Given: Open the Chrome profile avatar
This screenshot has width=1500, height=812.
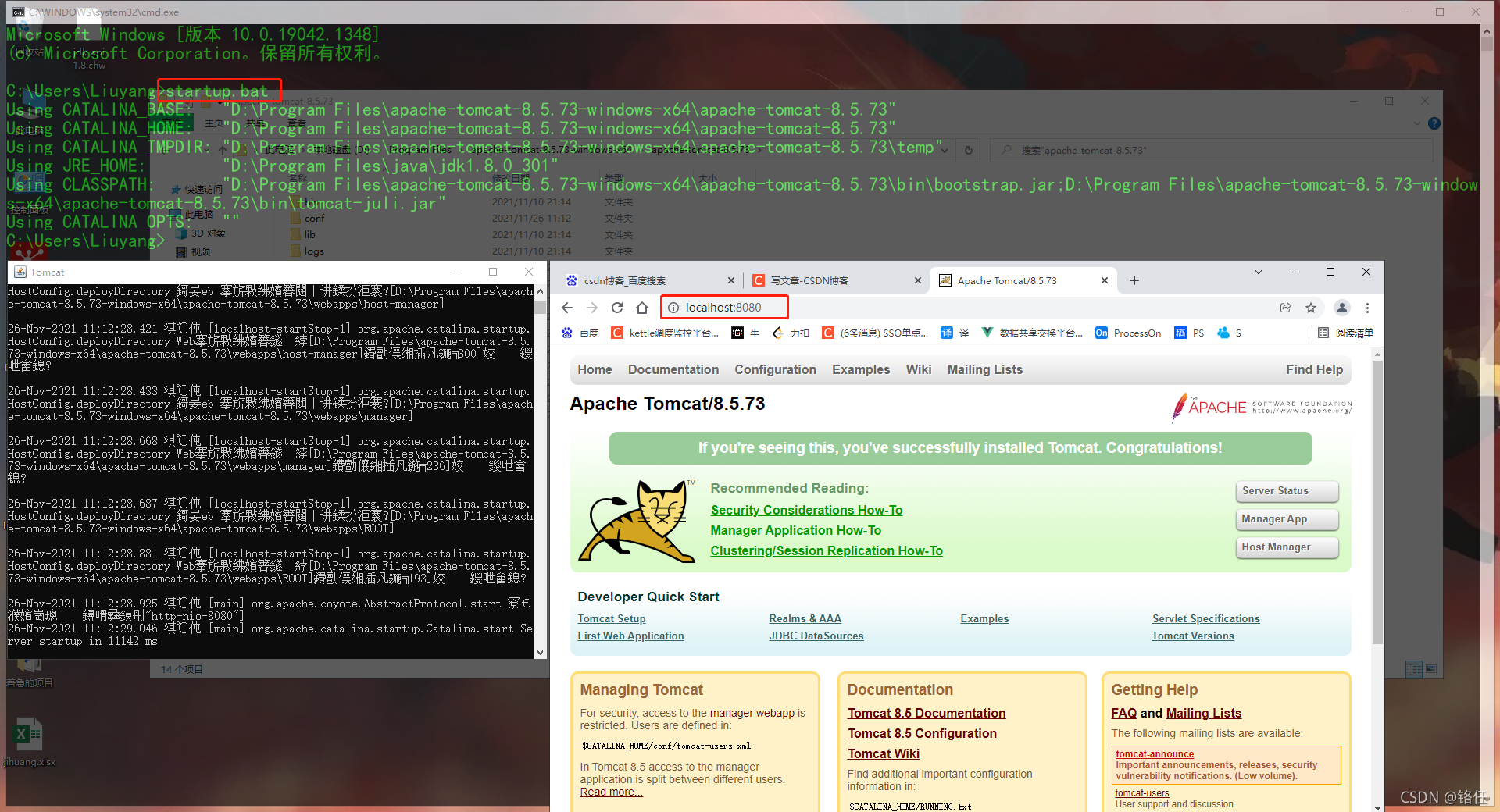Looking at the screenshot, I should 1341,308.
